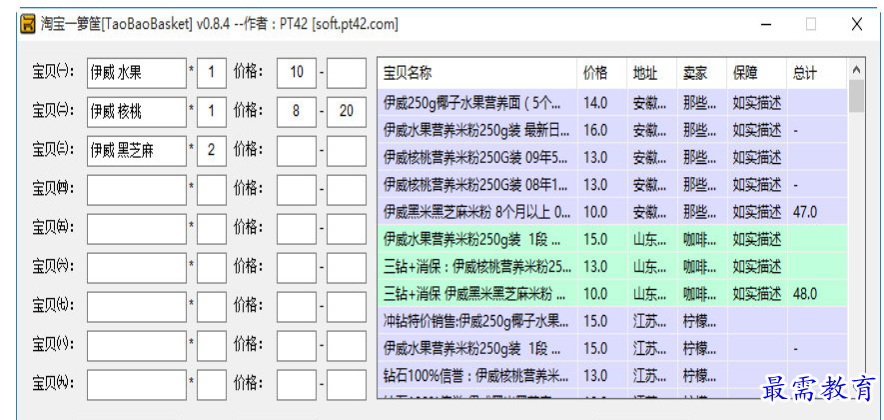Select row 伊威黑米黑芝麻米粉 8个月以上
This screenshot has width=884, height=420.
613,211
